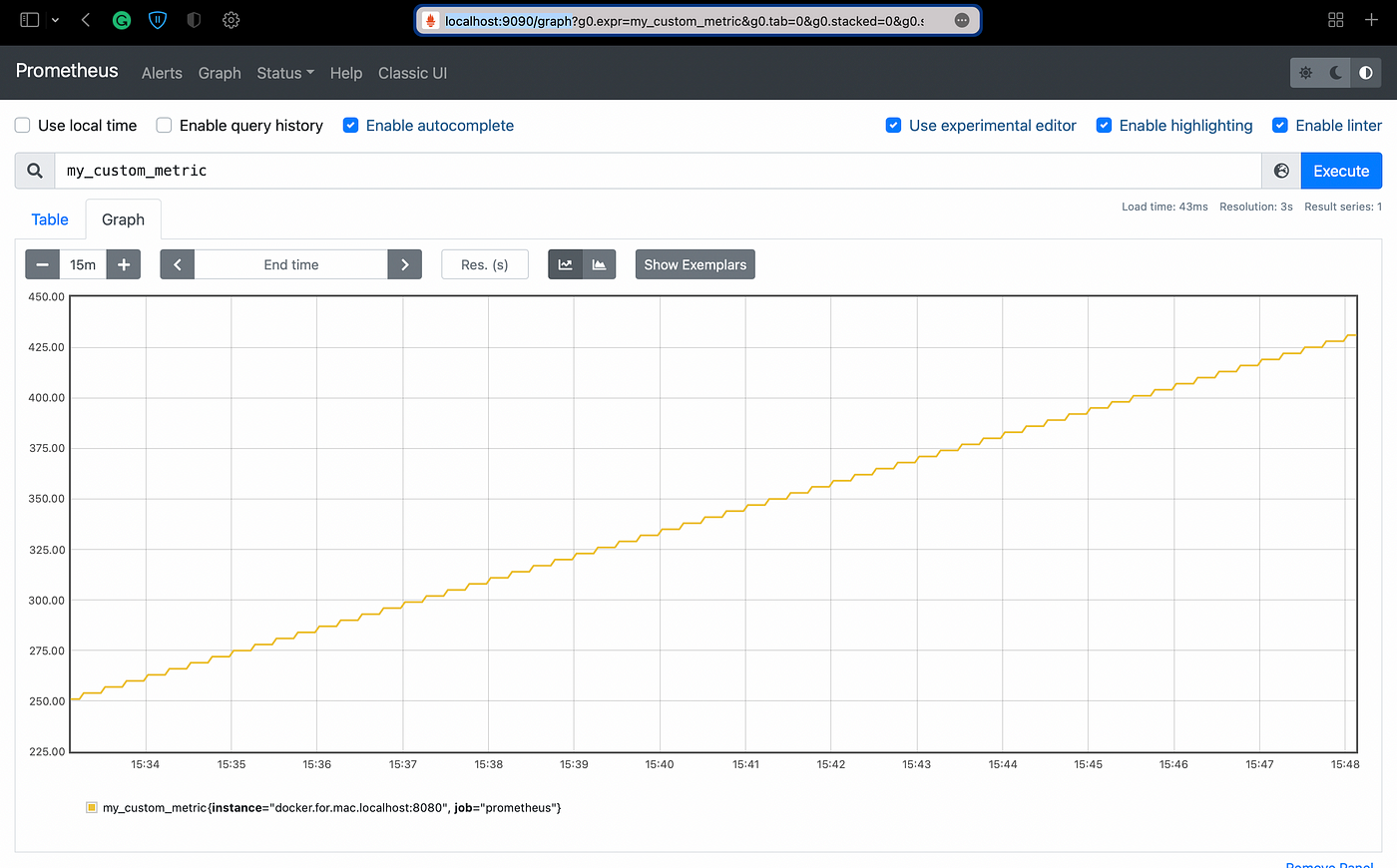Viewport: 1397px width, 868px height.
Task: Switch to unstacked line chart icon
Action: (565, 264)
